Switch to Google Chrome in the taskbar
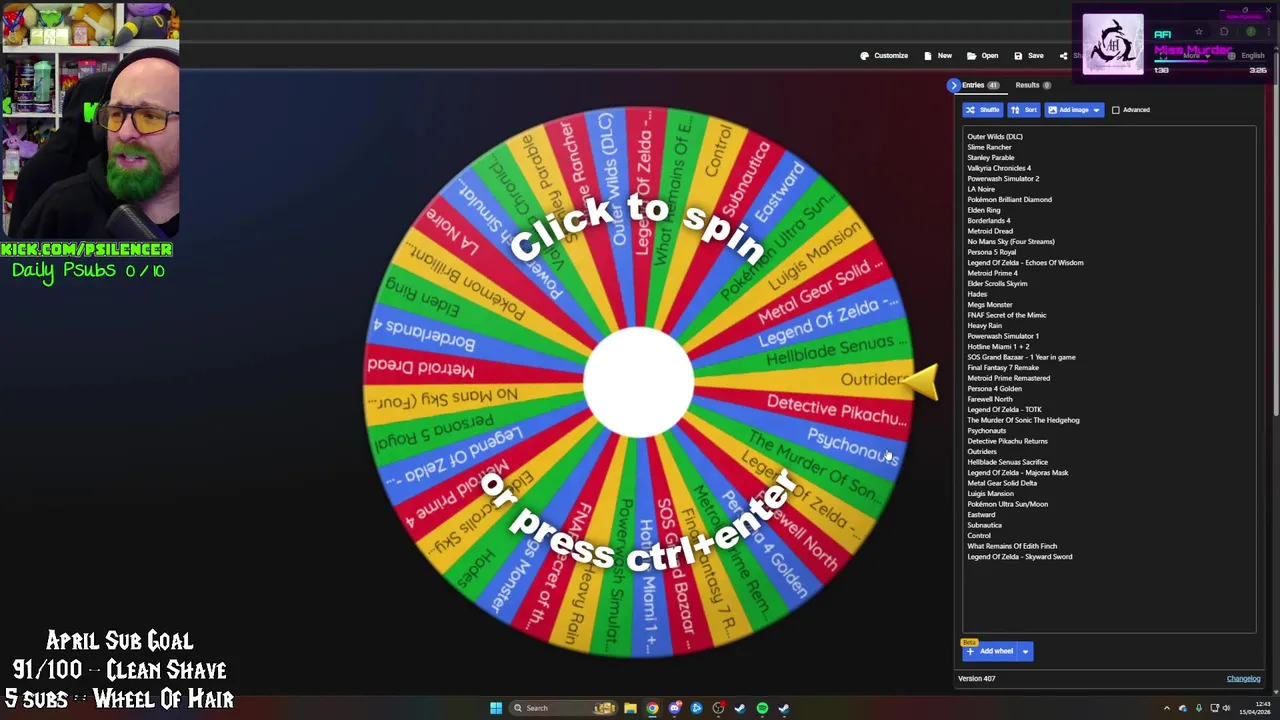 point(652,708)
